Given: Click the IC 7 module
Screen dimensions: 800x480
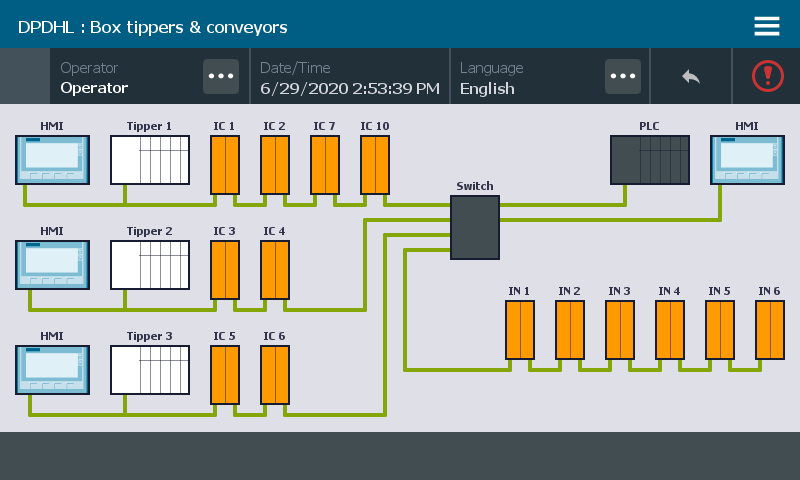Looking at the screenshot, I should coord(325,164).
